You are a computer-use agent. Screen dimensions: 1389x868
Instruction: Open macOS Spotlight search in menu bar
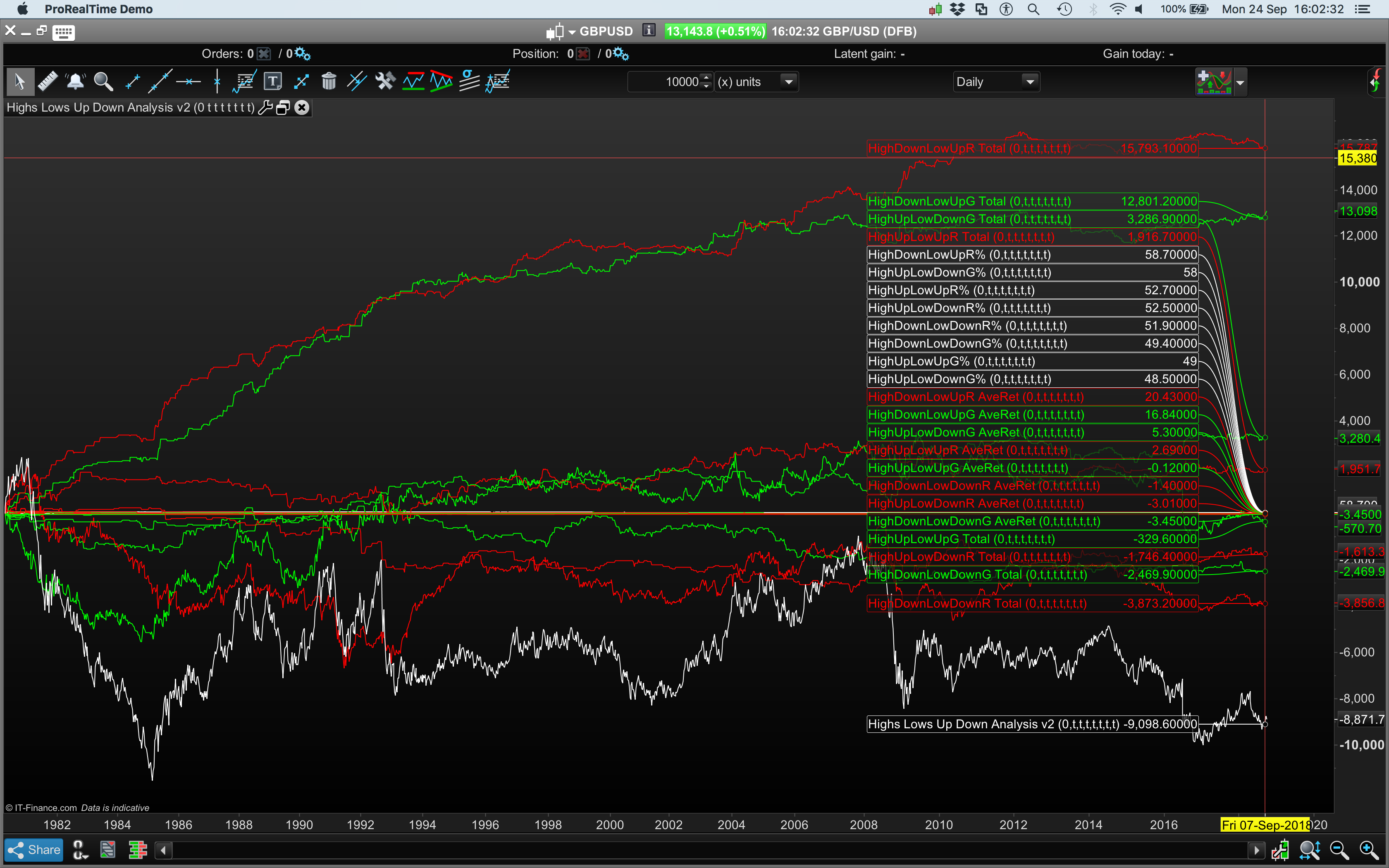[1033, 9]
